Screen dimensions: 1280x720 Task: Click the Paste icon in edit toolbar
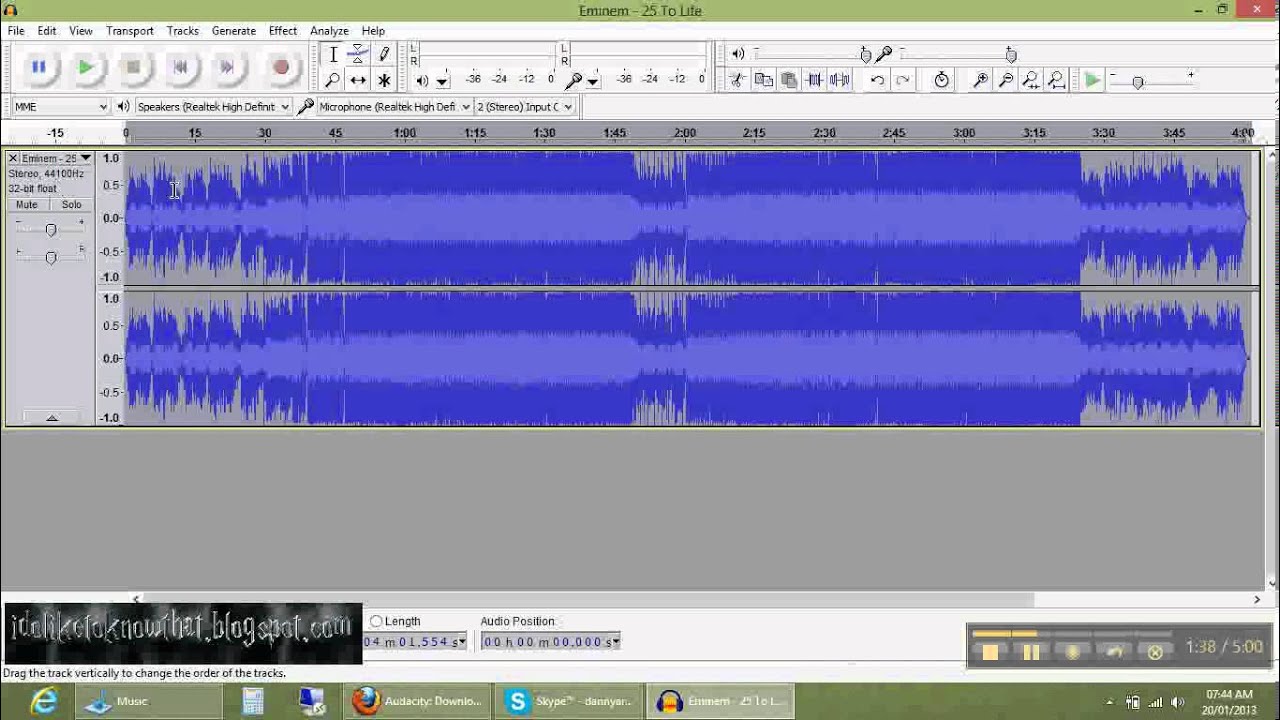tap(789, 80)
